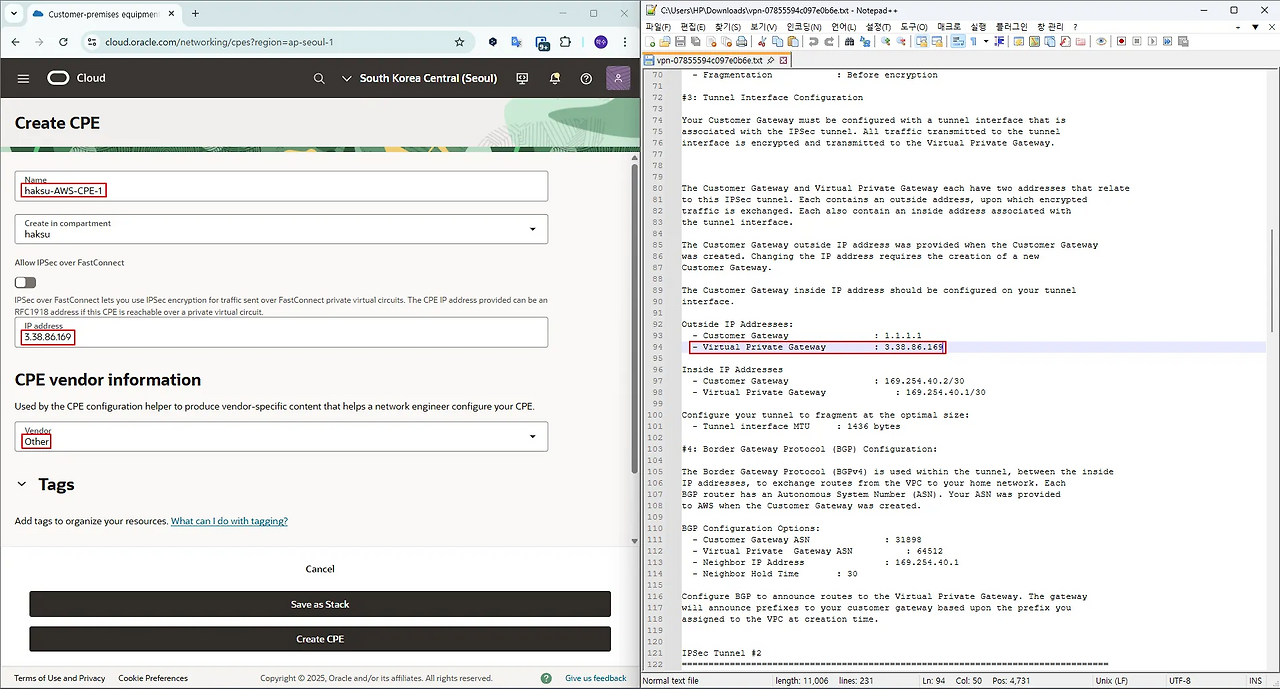Expand the South Korea Central region selector
Image resolution: width=1280 pixels, height=689 pixels.
coord(420,78)
